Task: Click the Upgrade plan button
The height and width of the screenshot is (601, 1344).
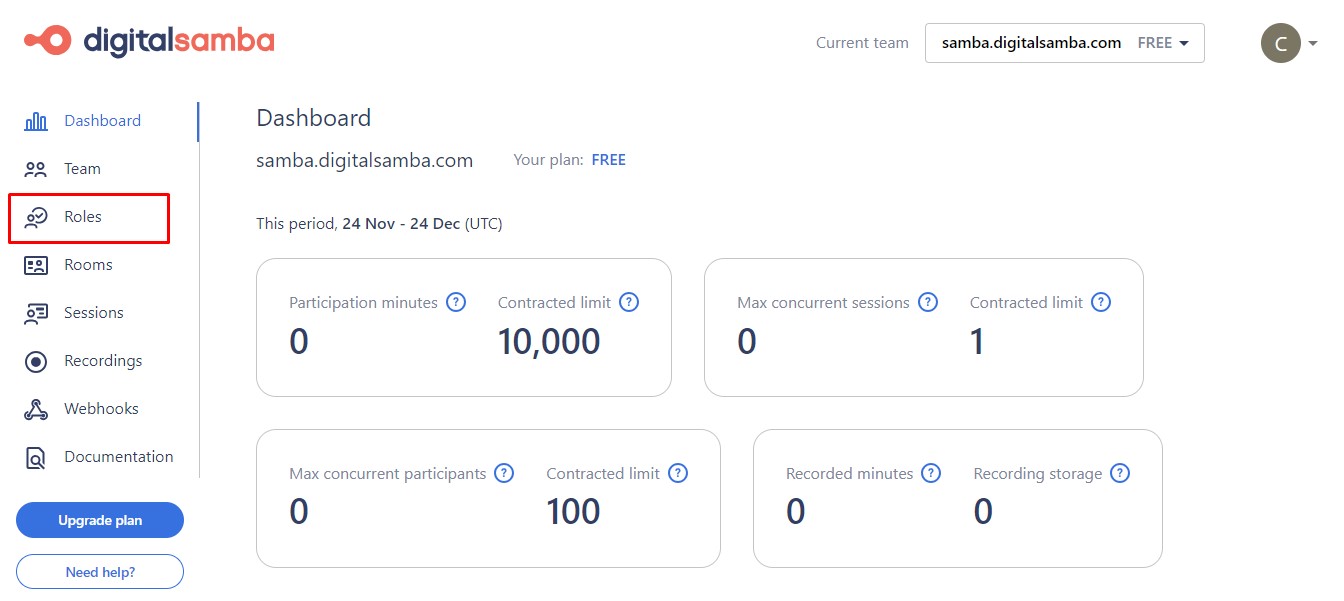Action: click(x=100, y=520)
